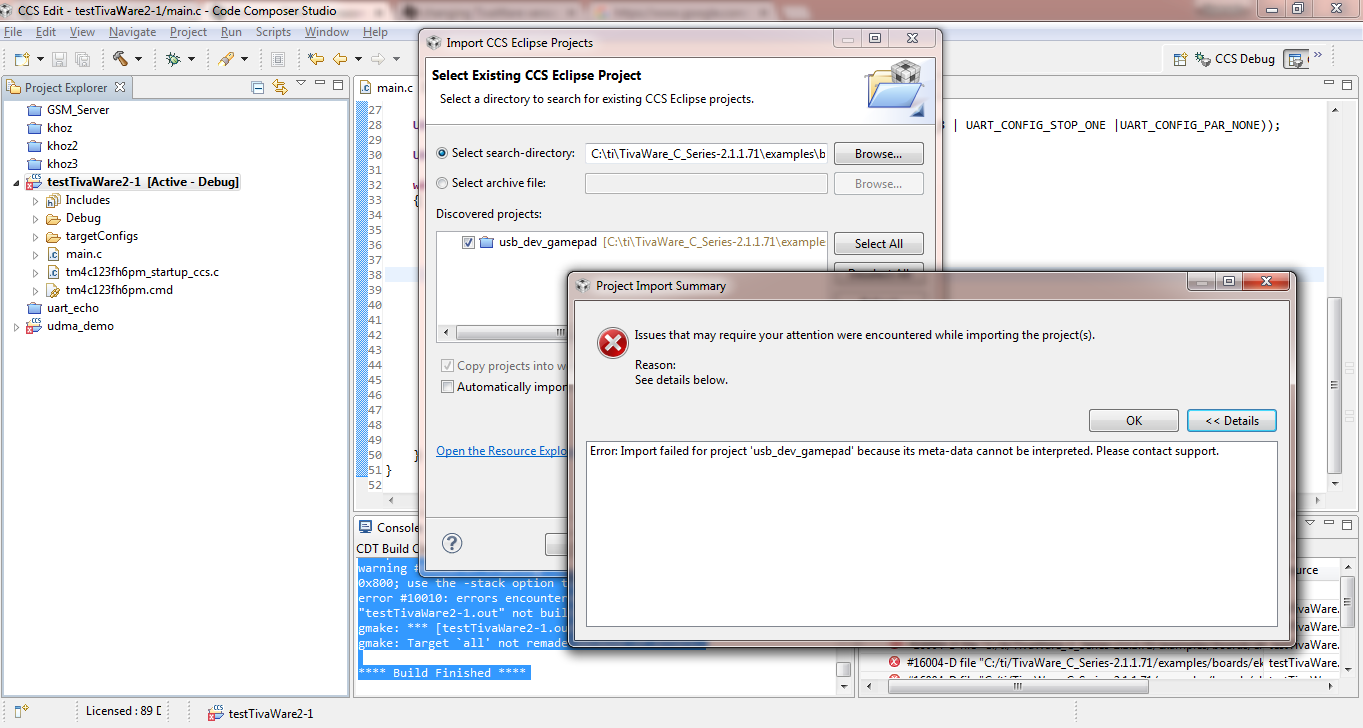The width and height of the screenshot is (1363, 728).
Task: Enable the Automatically import checkbox
Action: (x=448, y=387)
